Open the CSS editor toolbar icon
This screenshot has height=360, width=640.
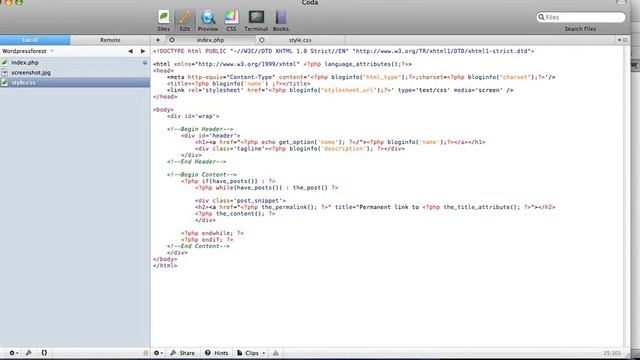click(x=231, y=21)
